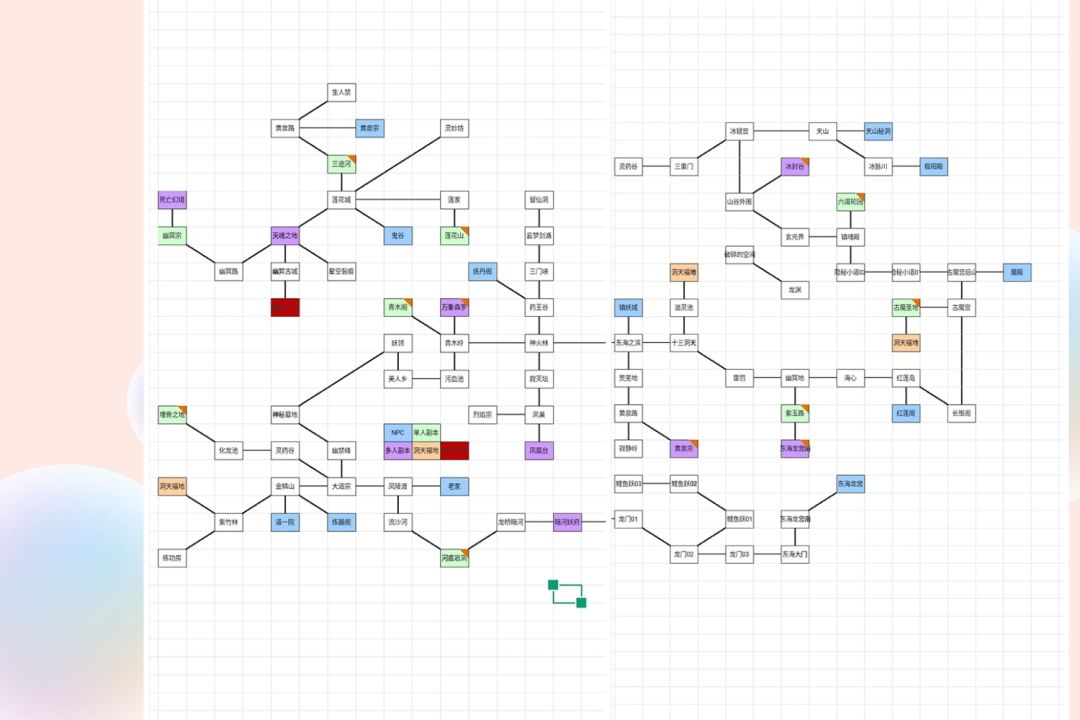Select the 生人禁 node
Image resolution: width=1080 pixels, height=720 pixels.
pyautogui.click(x=341, y=92)
